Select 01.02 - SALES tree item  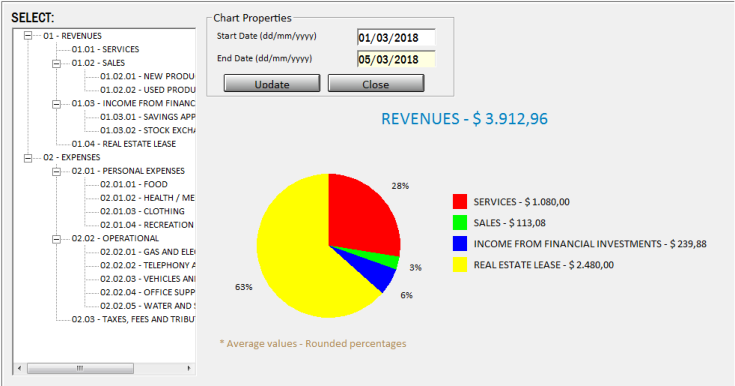[x=98, y=63]
